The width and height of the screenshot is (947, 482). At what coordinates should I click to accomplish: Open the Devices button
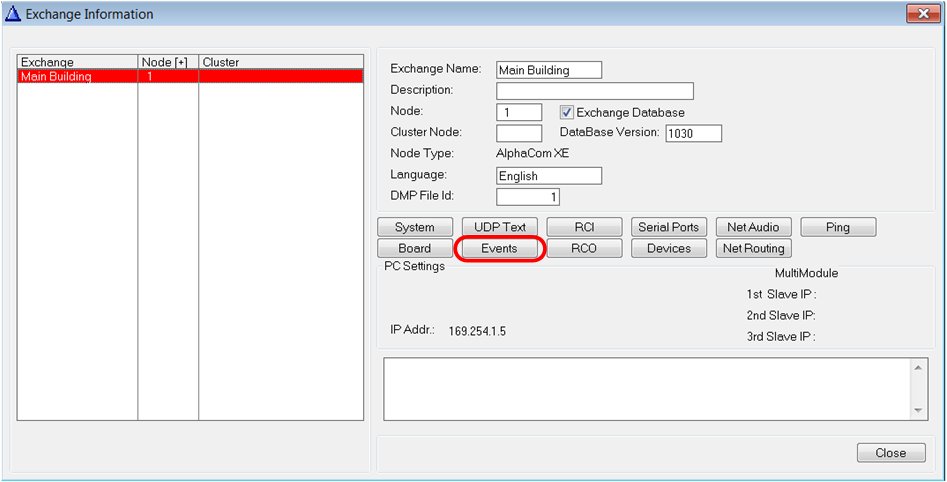pyautogui.click(x=669, y=248)
